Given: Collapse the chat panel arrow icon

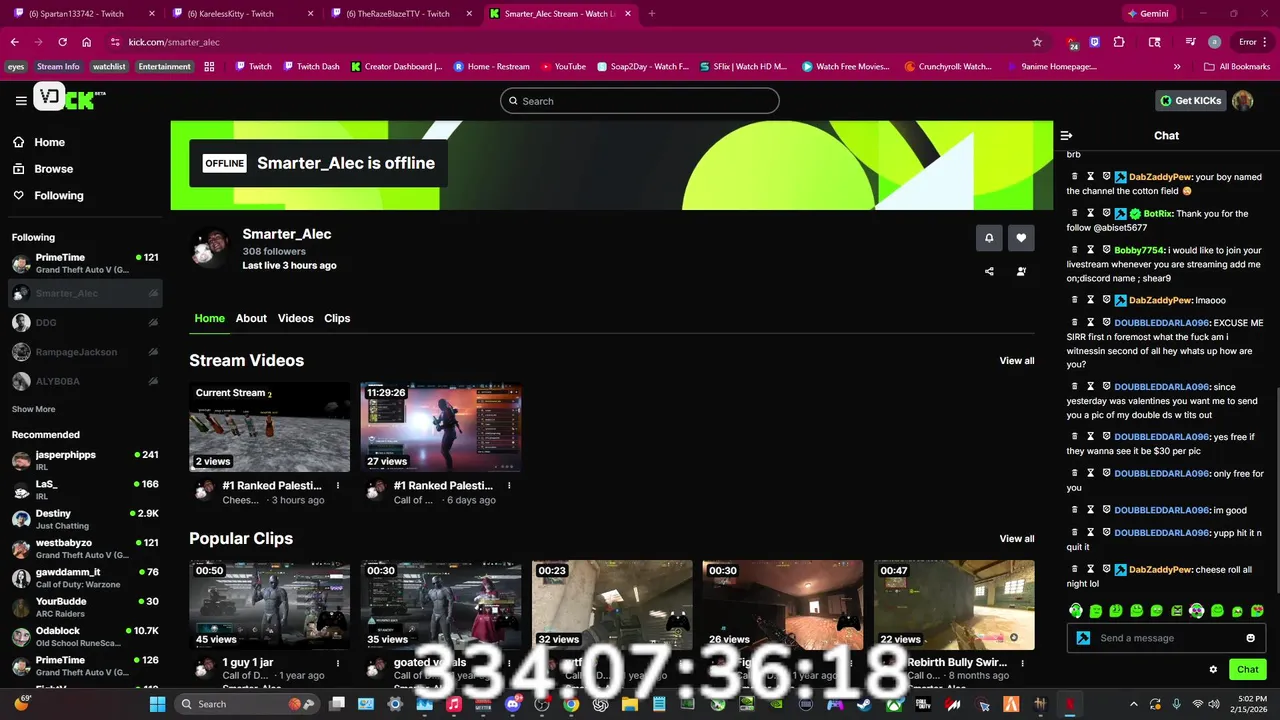Looking at the screenshot, I should pyautogui.click(x=1066, y=135).
